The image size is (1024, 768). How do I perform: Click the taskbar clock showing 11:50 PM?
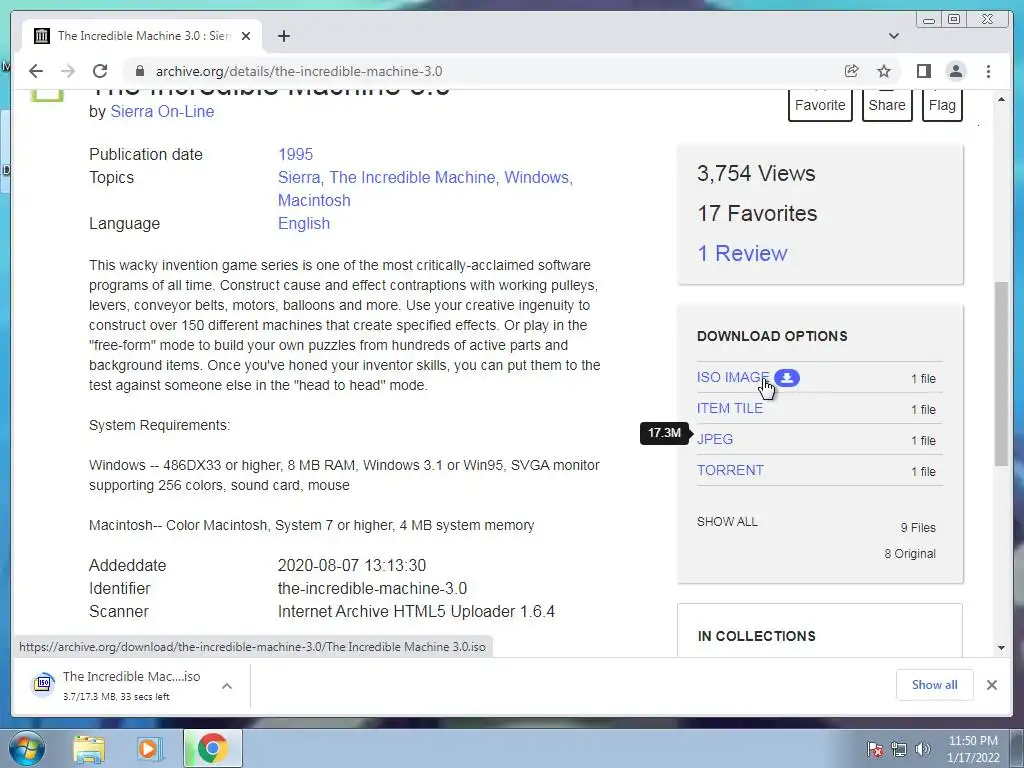(x=973, y=749)
